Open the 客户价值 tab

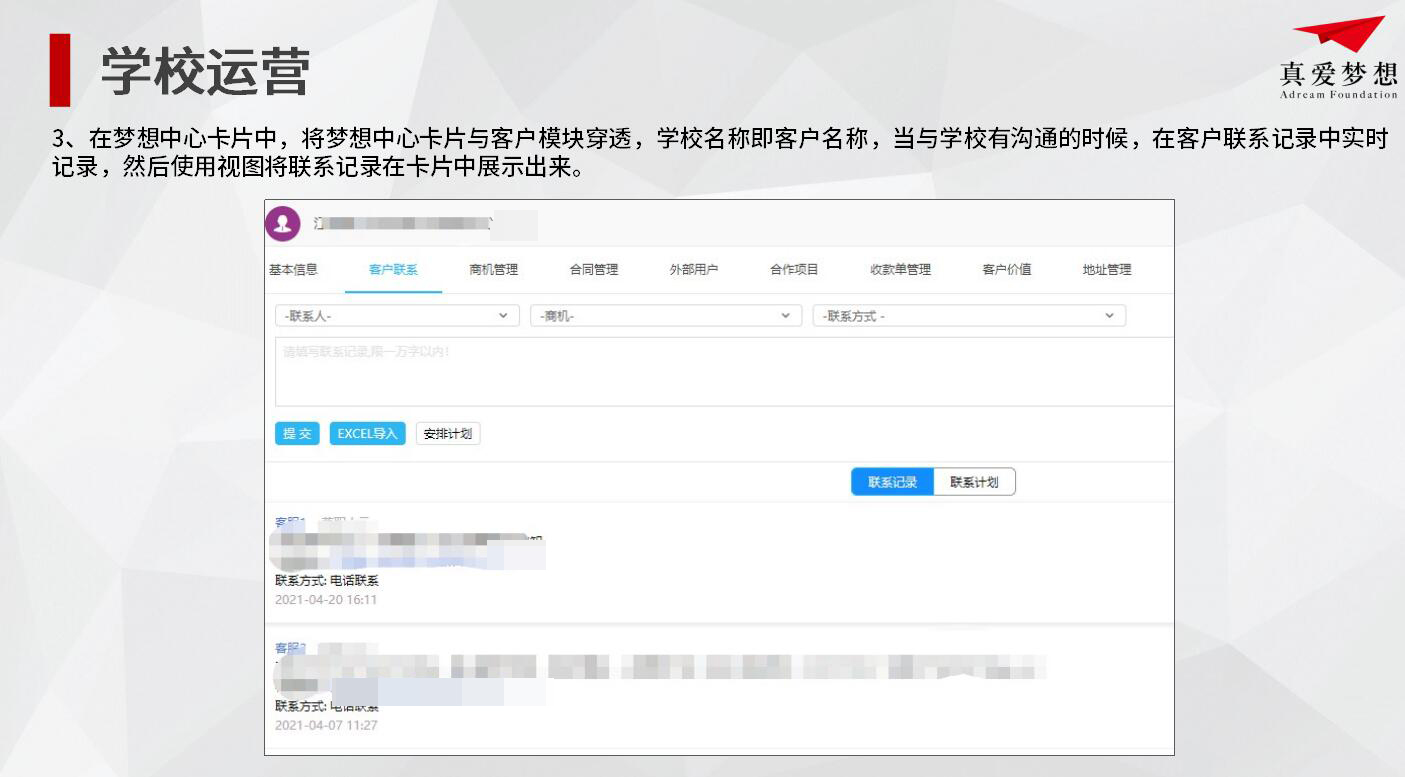pyautogui.click(x=1007, y=270)
